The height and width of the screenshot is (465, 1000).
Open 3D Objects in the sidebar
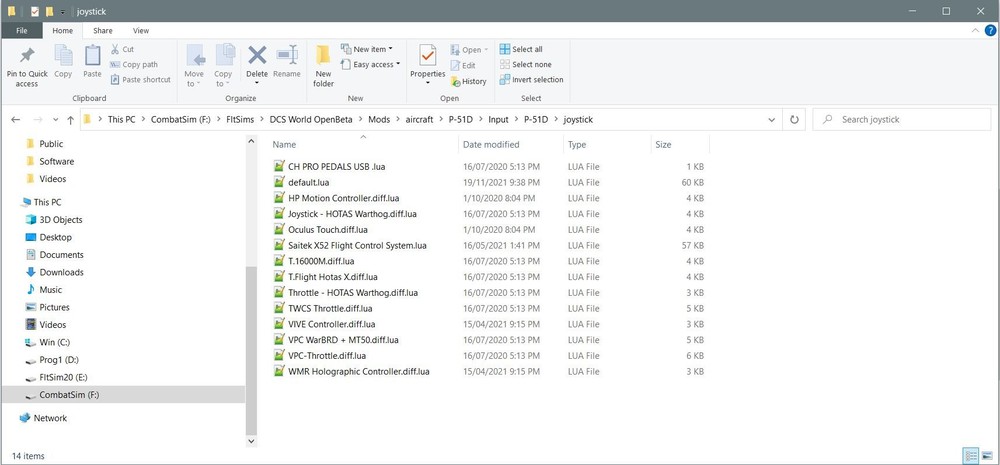[61, 219]
